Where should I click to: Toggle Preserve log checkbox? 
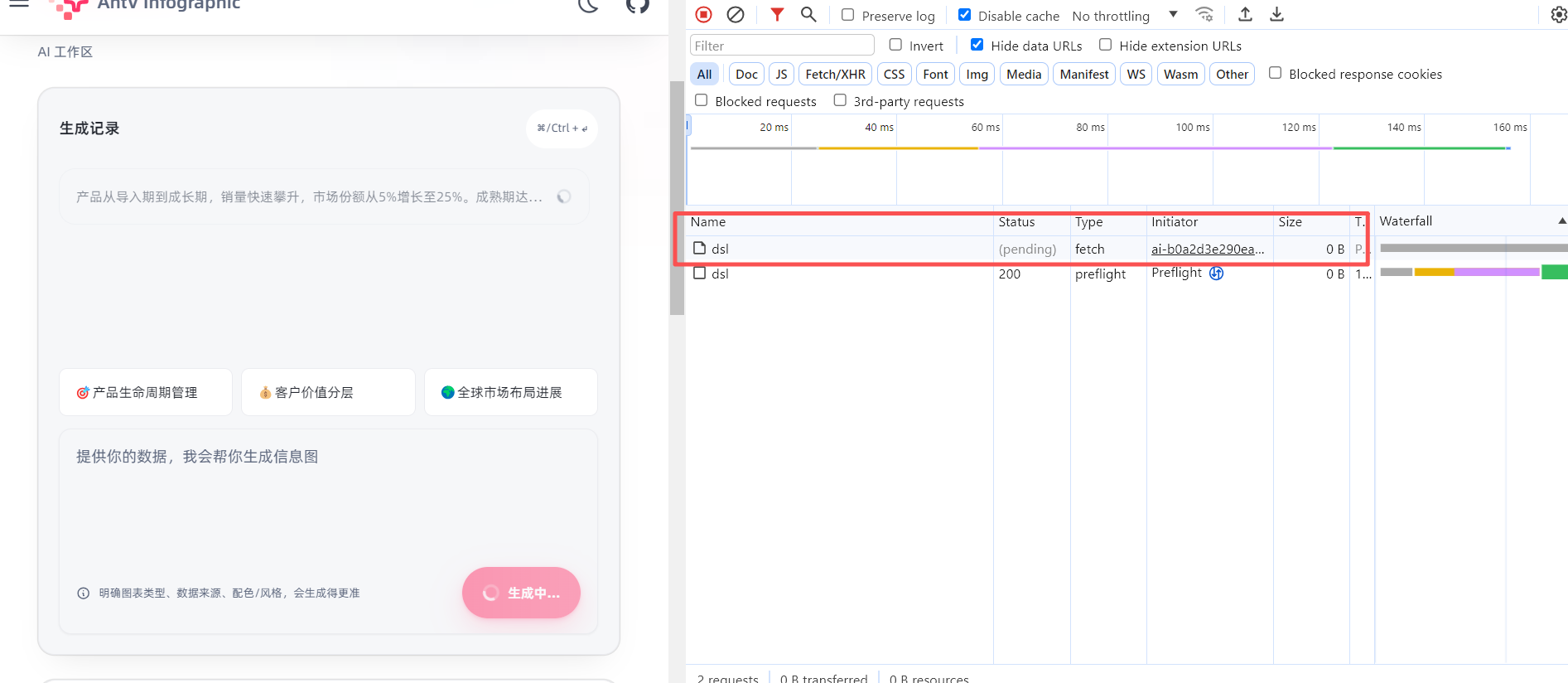pyautogui.click(x=847, y=15)
